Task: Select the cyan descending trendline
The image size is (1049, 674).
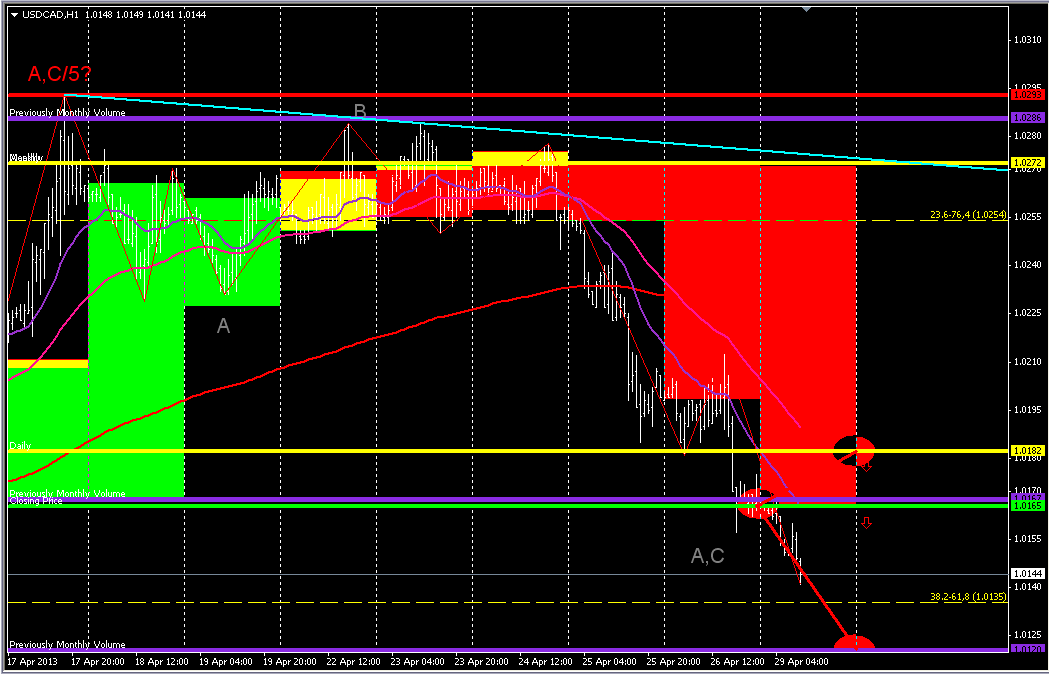Action: (x=535, y=134)
